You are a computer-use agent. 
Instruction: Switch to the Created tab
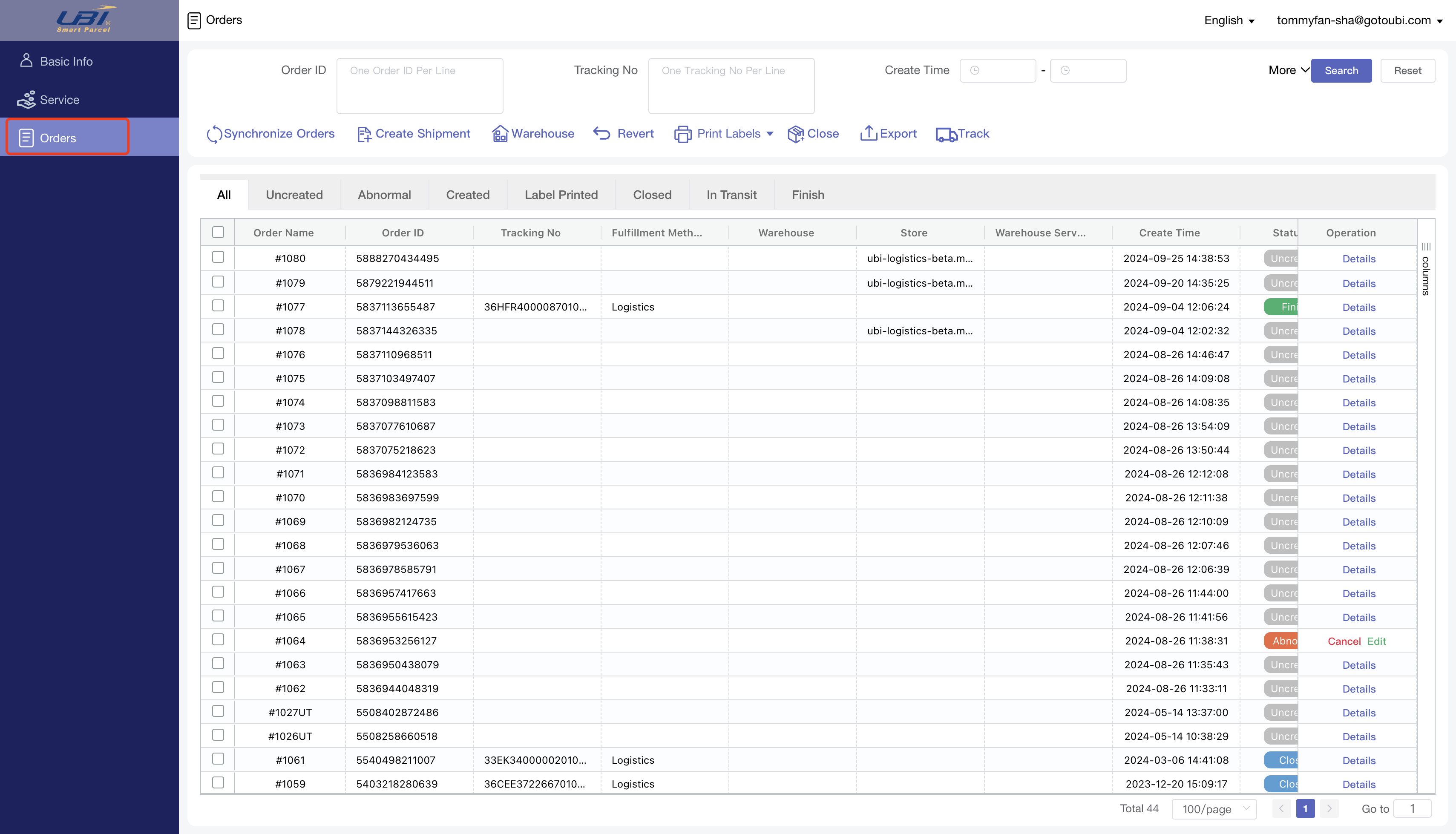(x=468, y=195)
